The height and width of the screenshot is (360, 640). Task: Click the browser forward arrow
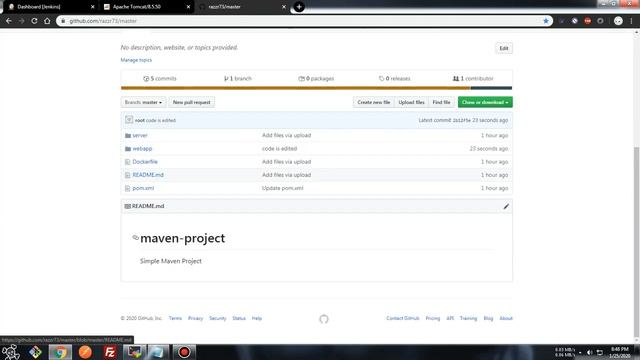[x=22, y=21]
